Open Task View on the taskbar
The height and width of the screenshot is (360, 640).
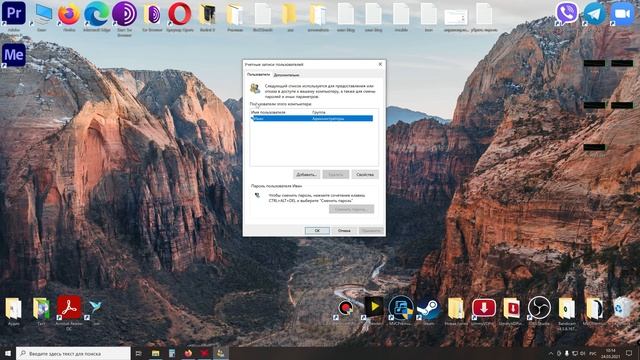(138, 353)
